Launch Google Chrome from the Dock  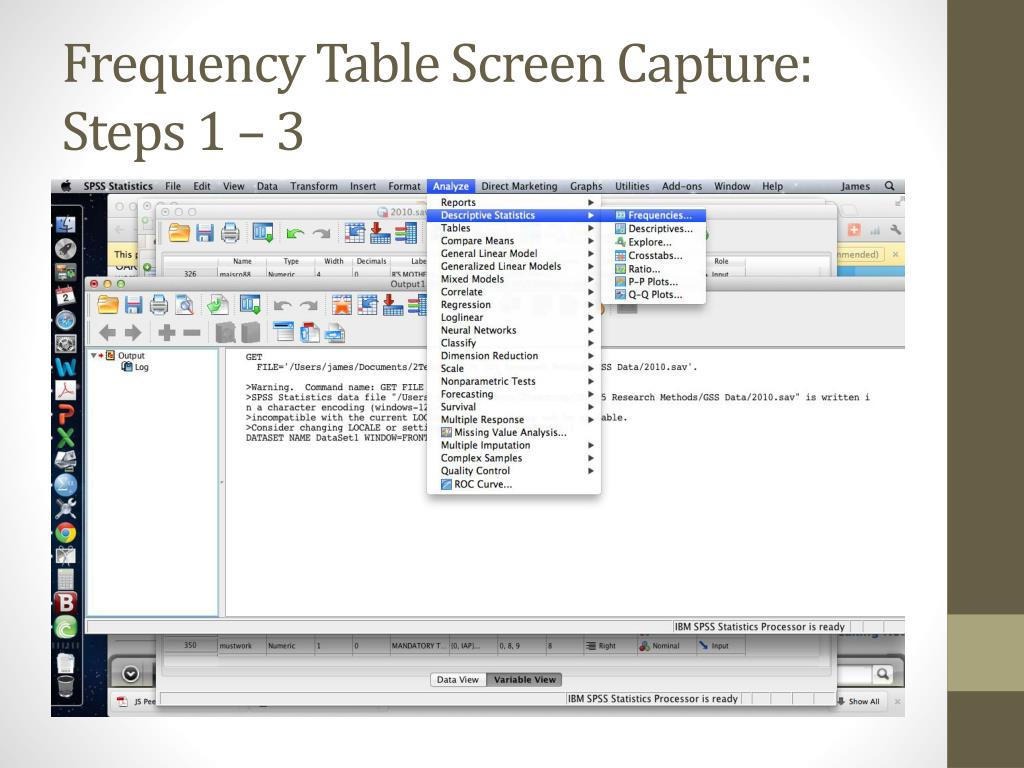point(65,534)
